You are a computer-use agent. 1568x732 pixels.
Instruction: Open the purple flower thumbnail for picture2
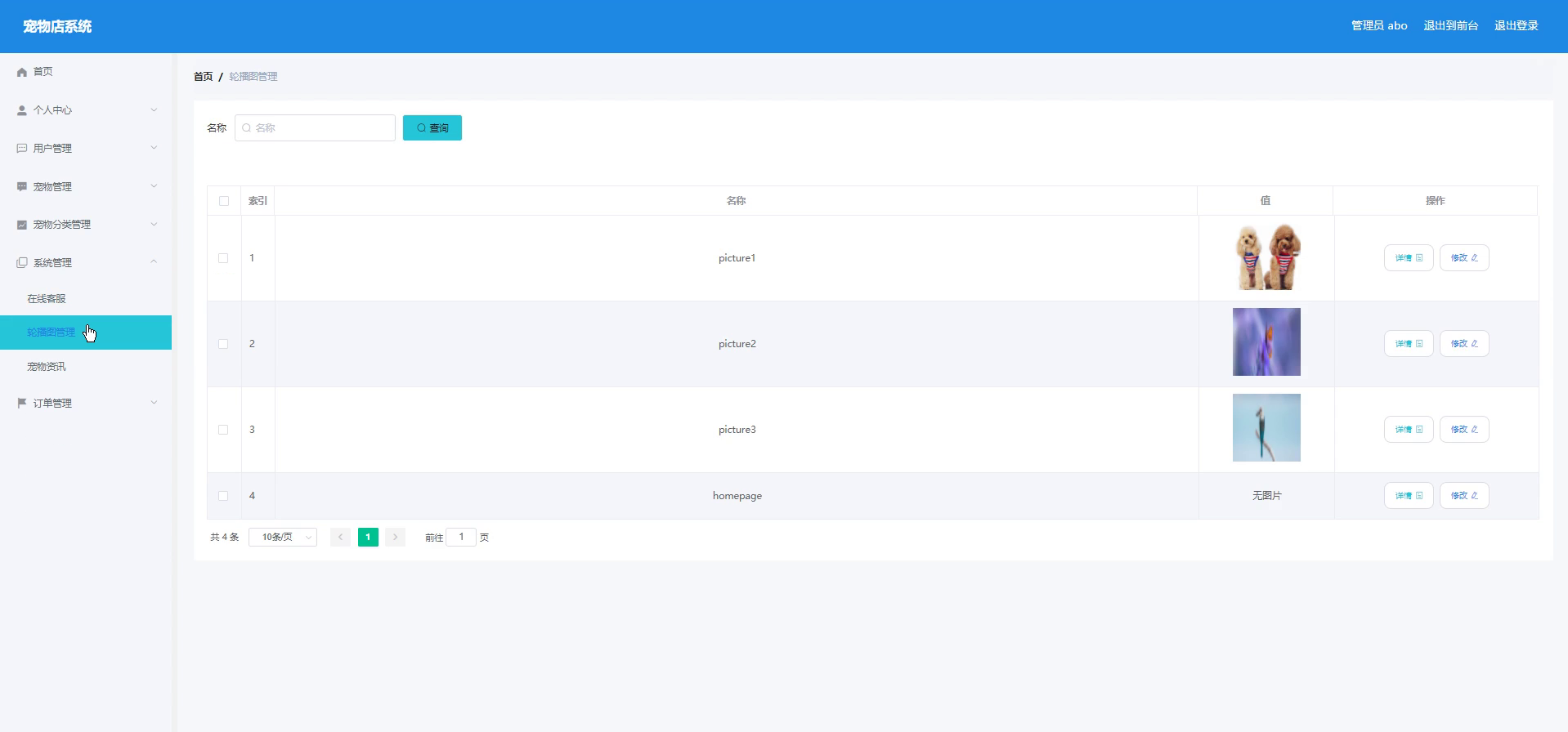(x=1266, y=342)
